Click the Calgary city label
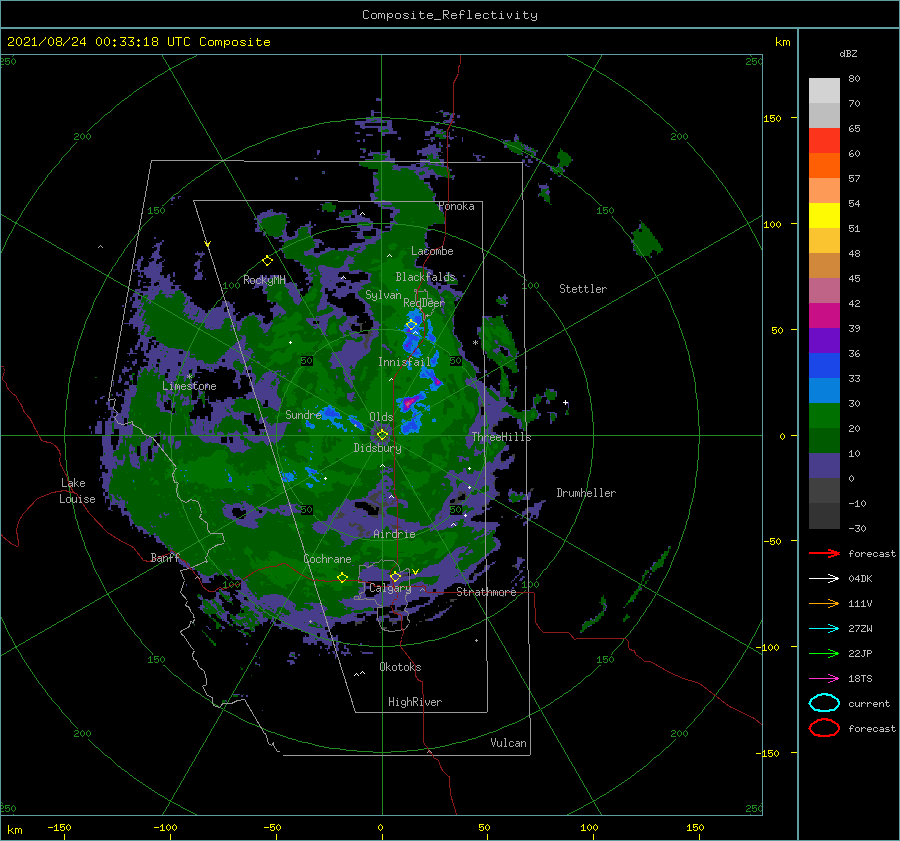This screenshot has width=900, height=841. pos(390,588)
